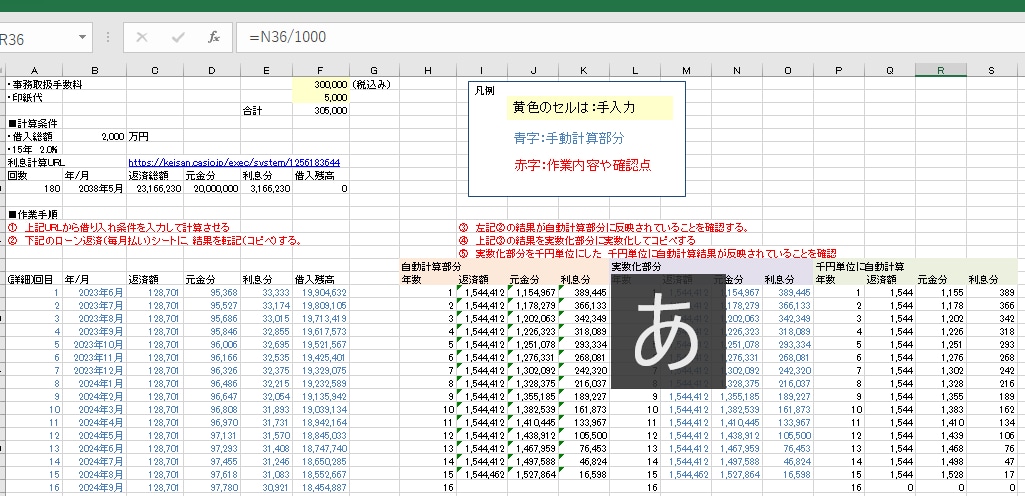Click the red instruction ③ 左記②の結果
This screenshot has height=496, width=1025.
tap(603, 227)
